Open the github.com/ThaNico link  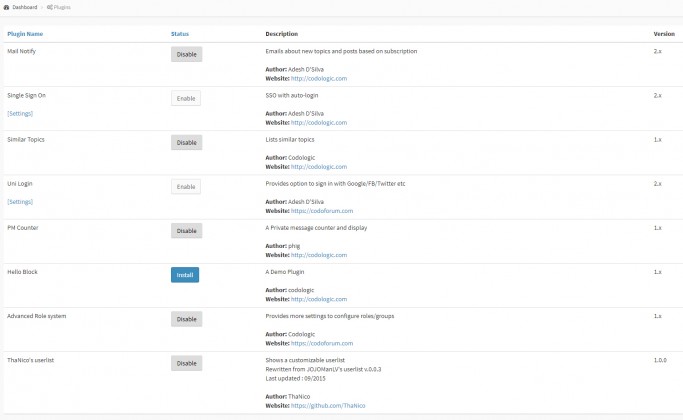point(328,406)
